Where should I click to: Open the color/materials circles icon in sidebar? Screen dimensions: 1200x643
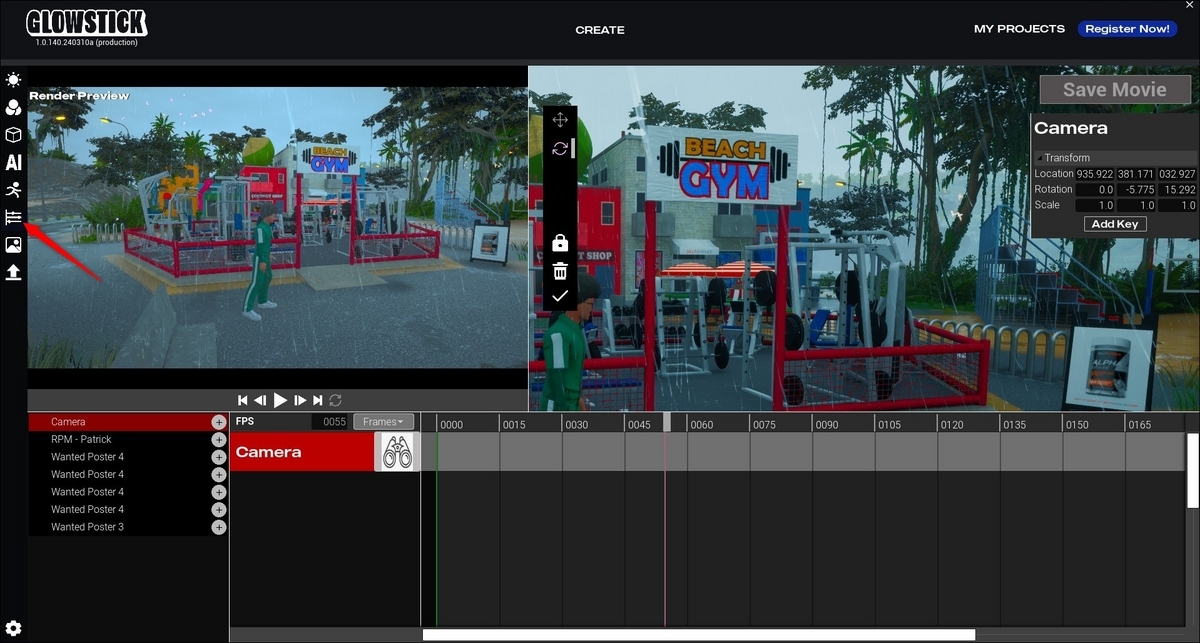(13, 107)
